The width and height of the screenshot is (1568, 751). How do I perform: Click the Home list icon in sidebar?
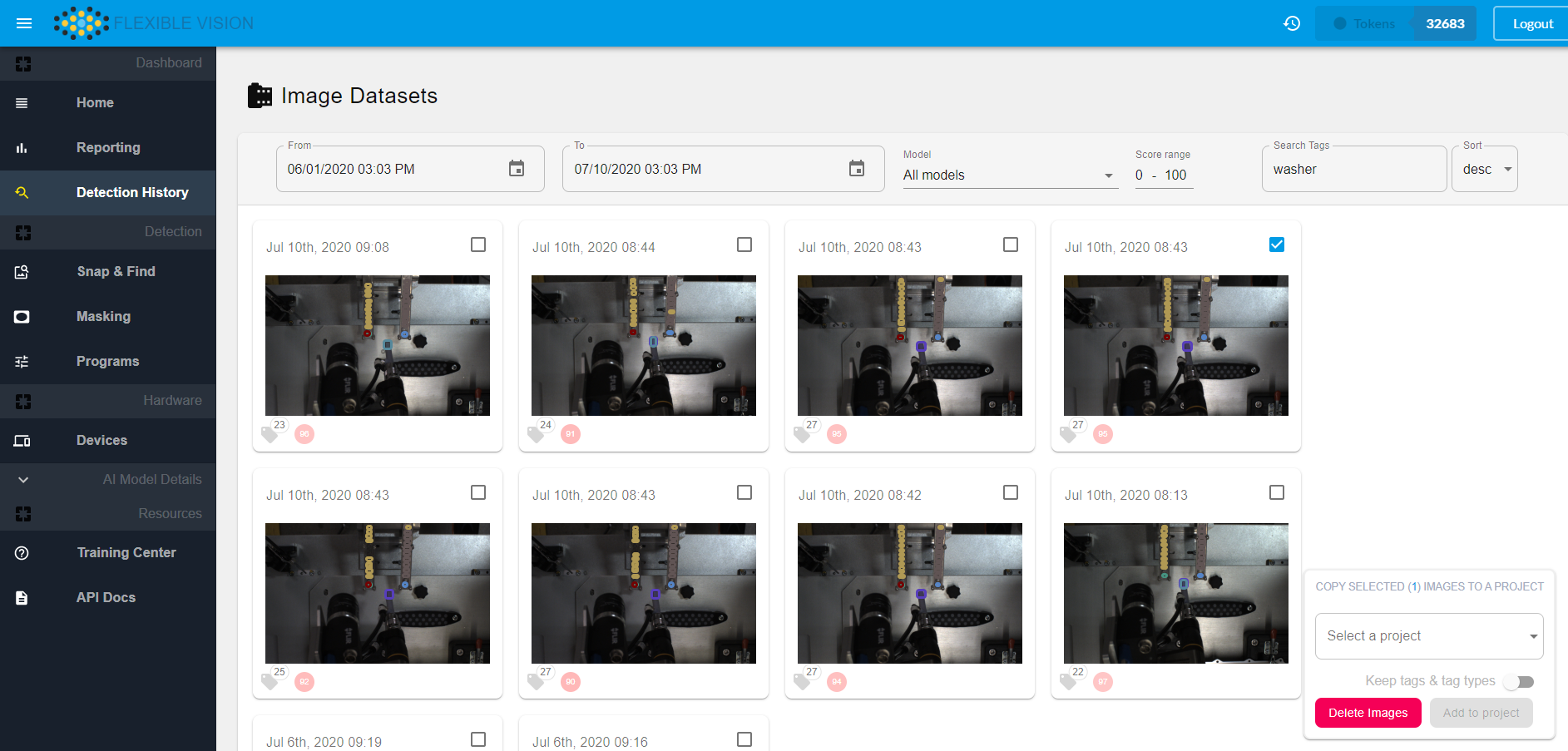22,103
